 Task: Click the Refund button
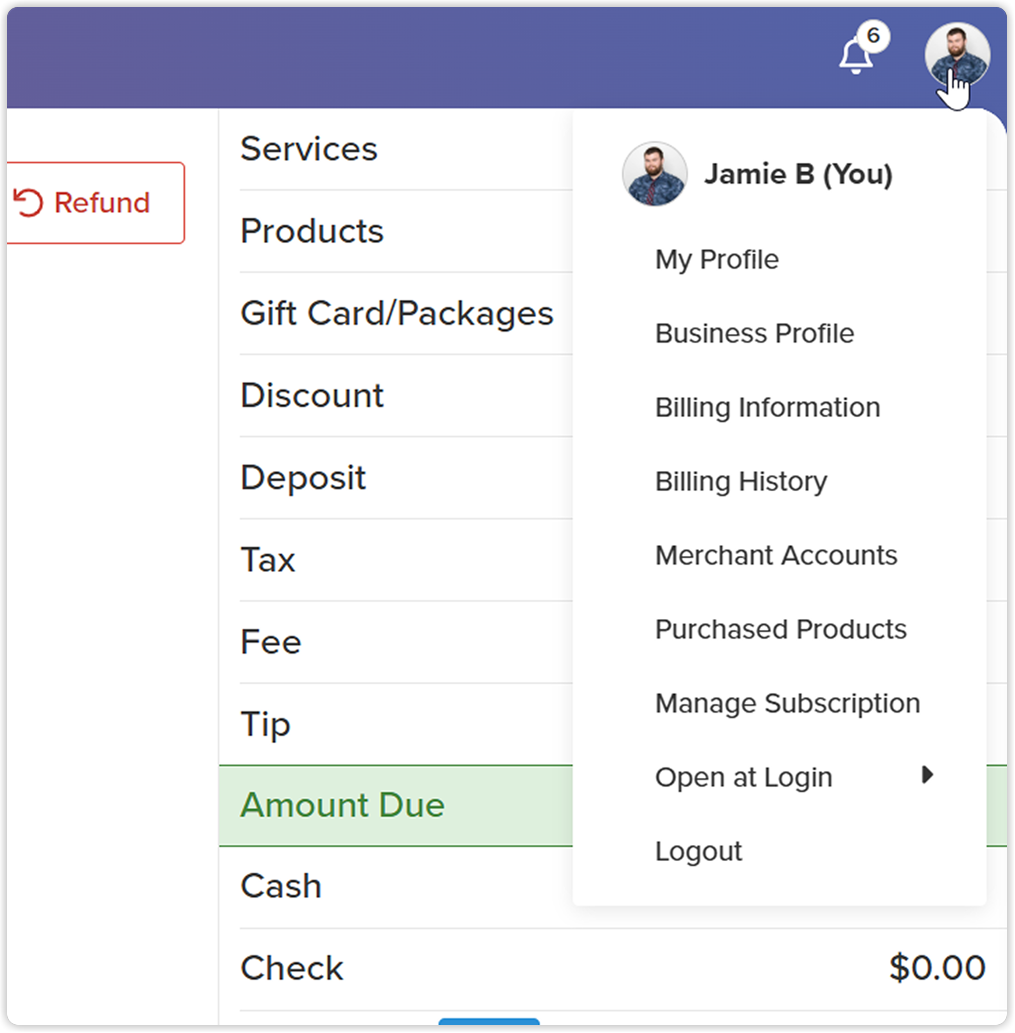(96, 203)
